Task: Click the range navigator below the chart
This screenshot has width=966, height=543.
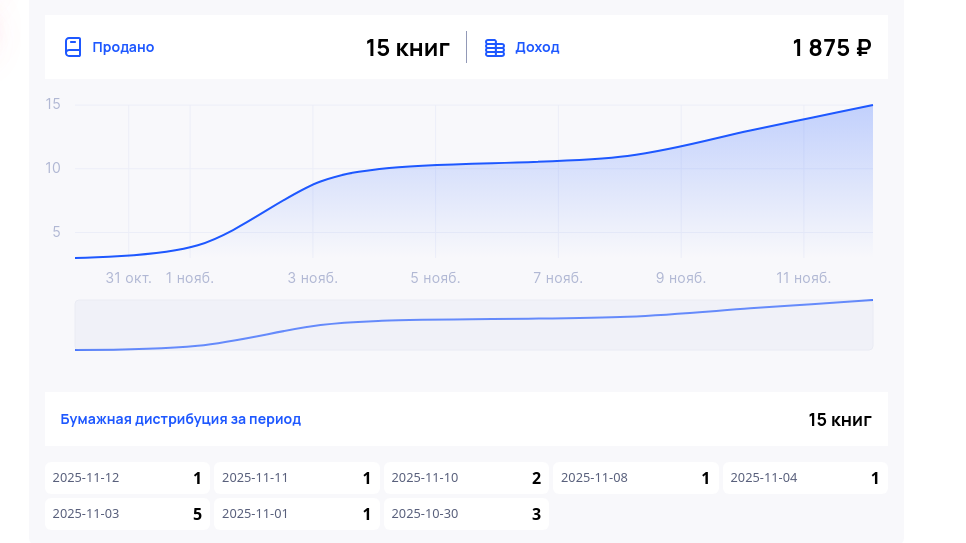Action: (473, 325)
